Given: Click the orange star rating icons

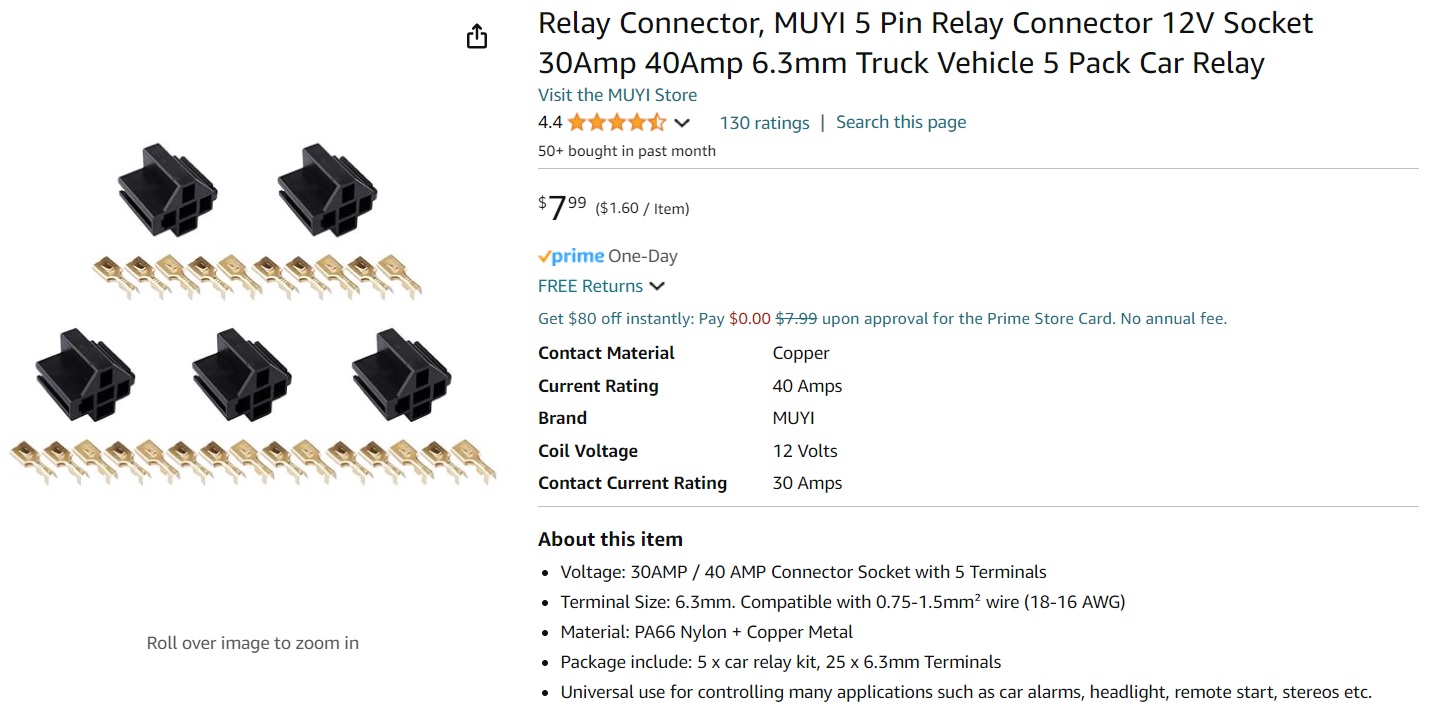Looking at the screenshot, I should 616,123.
